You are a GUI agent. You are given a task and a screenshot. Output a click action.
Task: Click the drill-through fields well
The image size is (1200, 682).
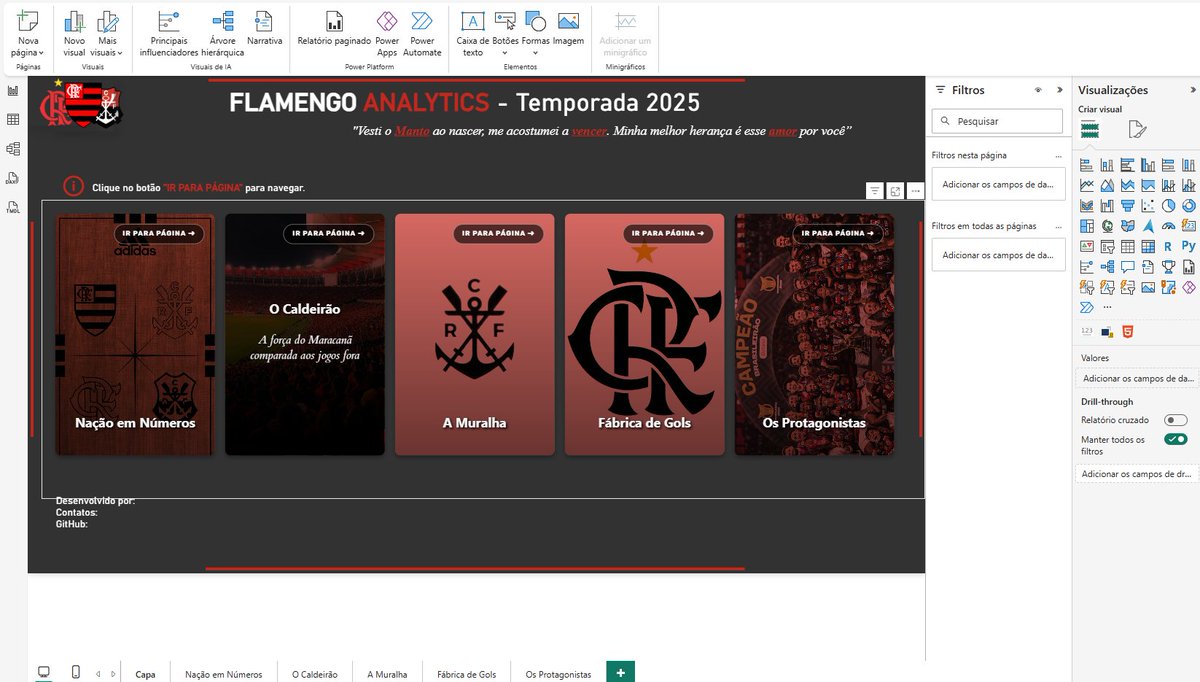click(x=1138, y=473)
